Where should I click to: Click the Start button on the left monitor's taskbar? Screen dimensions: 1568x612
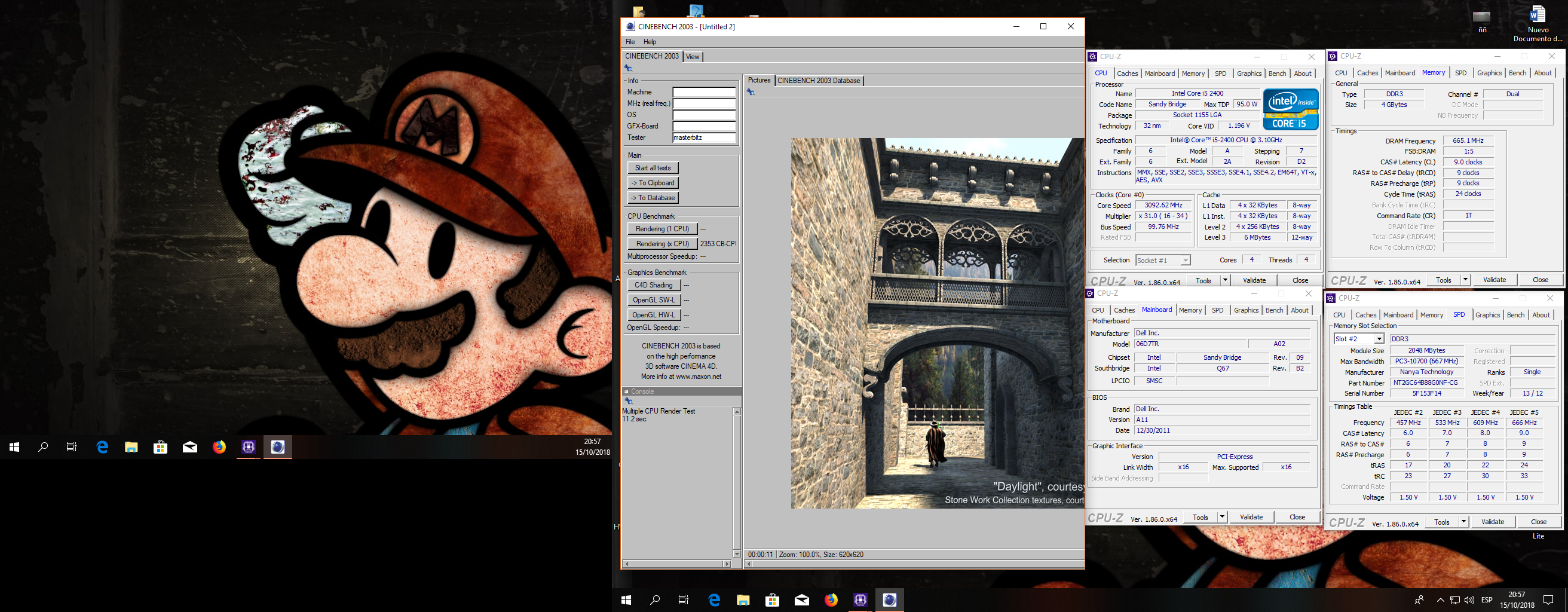(14, 447)
